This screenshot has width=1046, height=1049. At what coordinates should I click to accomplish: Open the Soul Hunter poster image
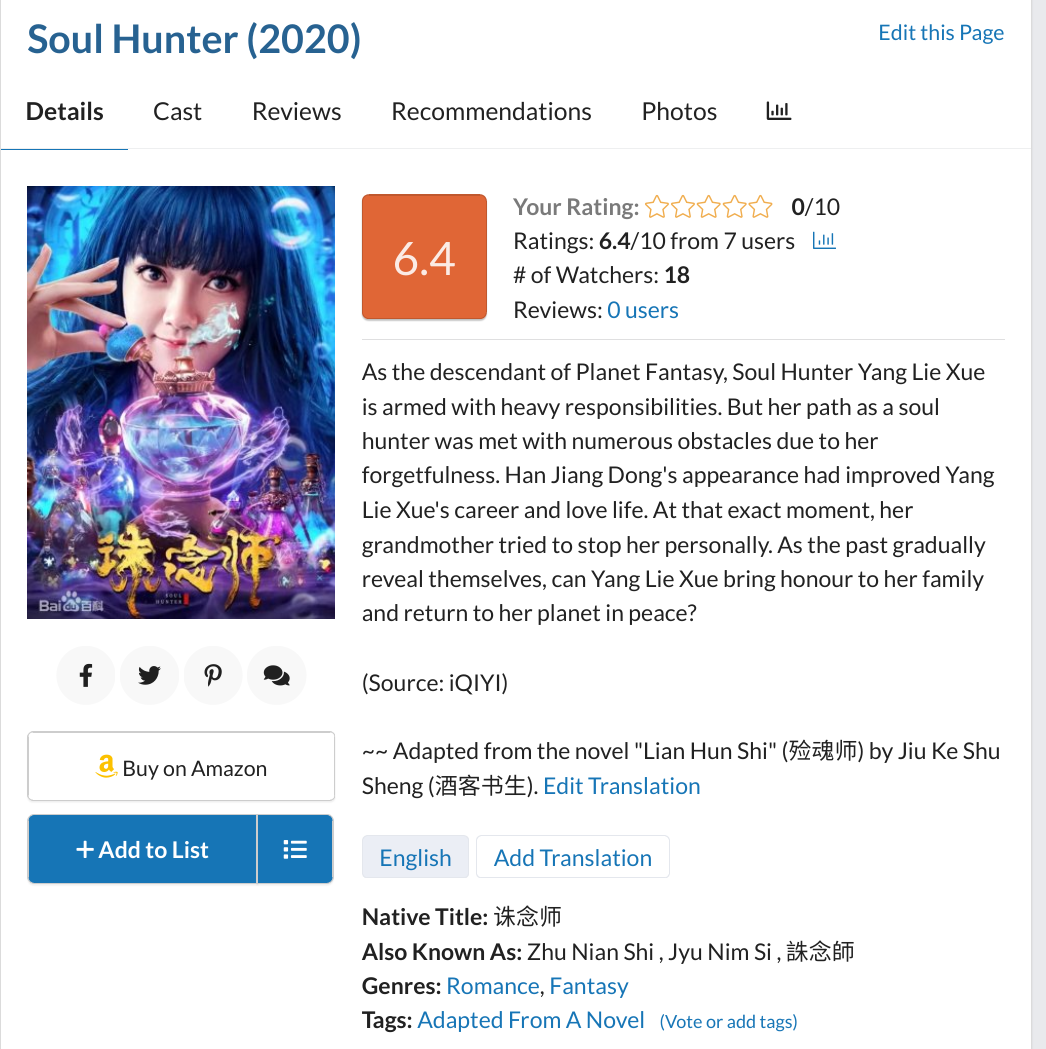coord(181,402)
